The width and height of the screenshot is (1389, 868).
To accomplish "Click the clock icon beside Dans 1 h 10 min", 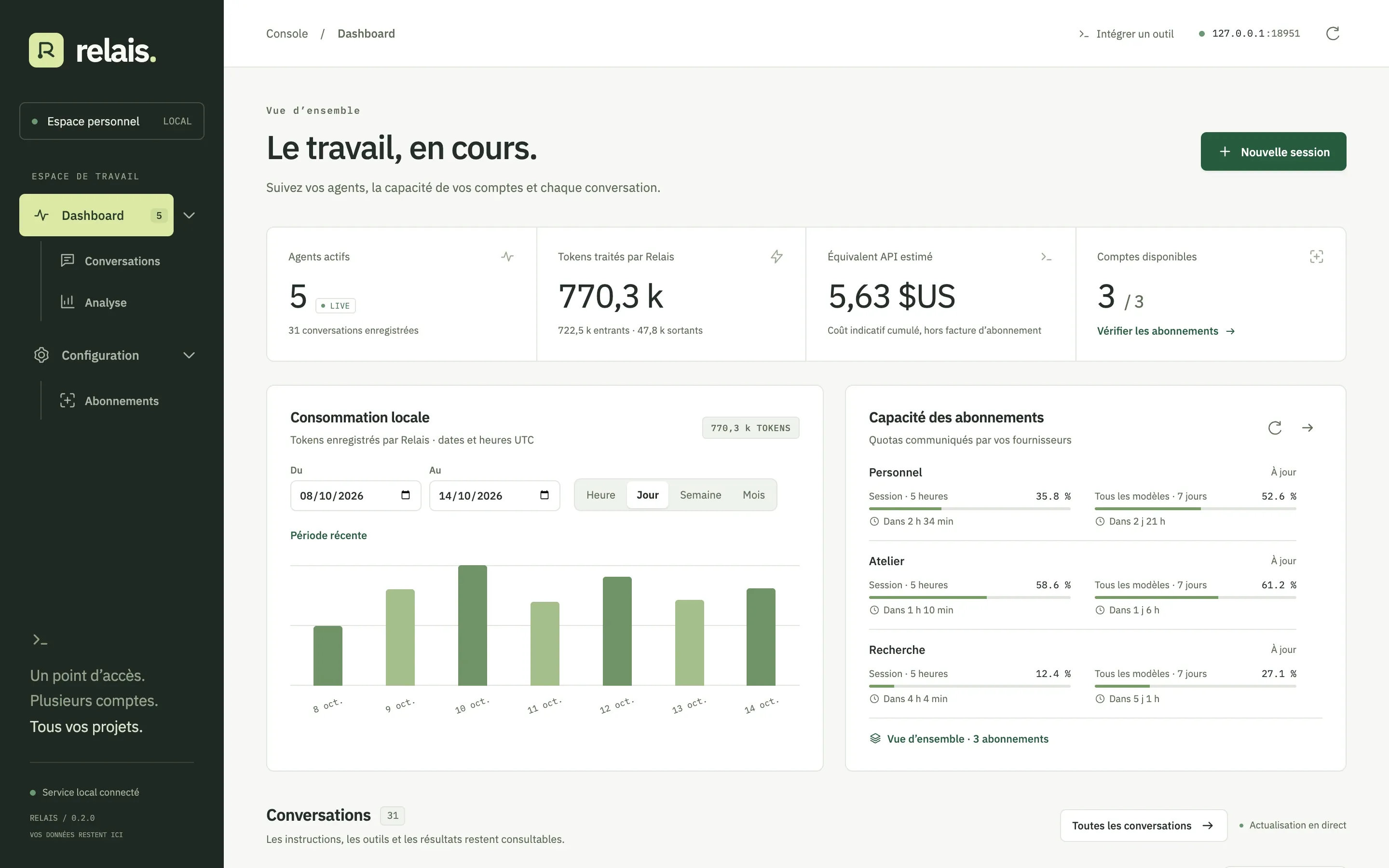I will pos(874,610).
